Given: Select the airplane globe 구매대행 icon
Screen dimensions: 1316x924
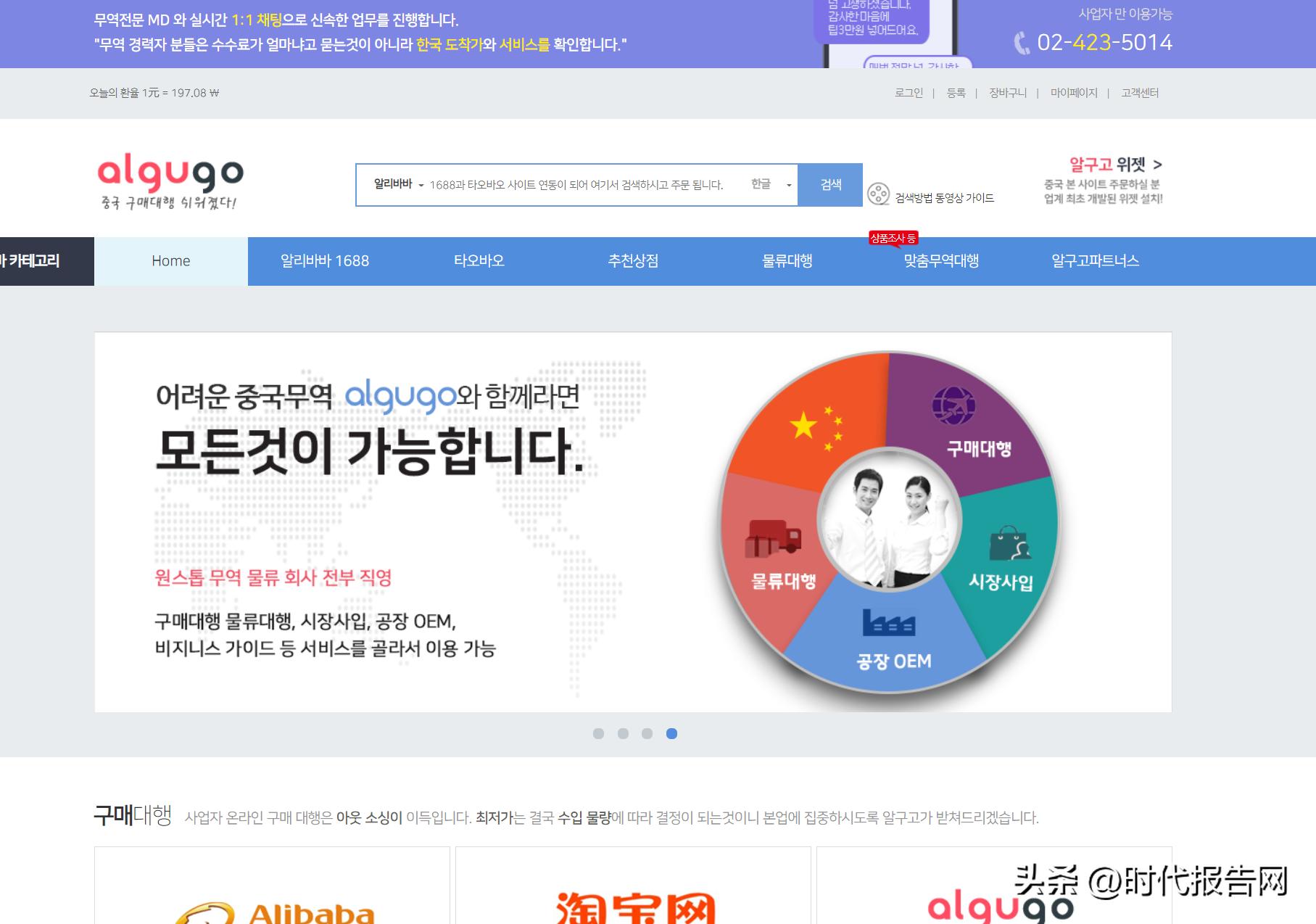Looking at the screenshot, I should pos(953,405).
